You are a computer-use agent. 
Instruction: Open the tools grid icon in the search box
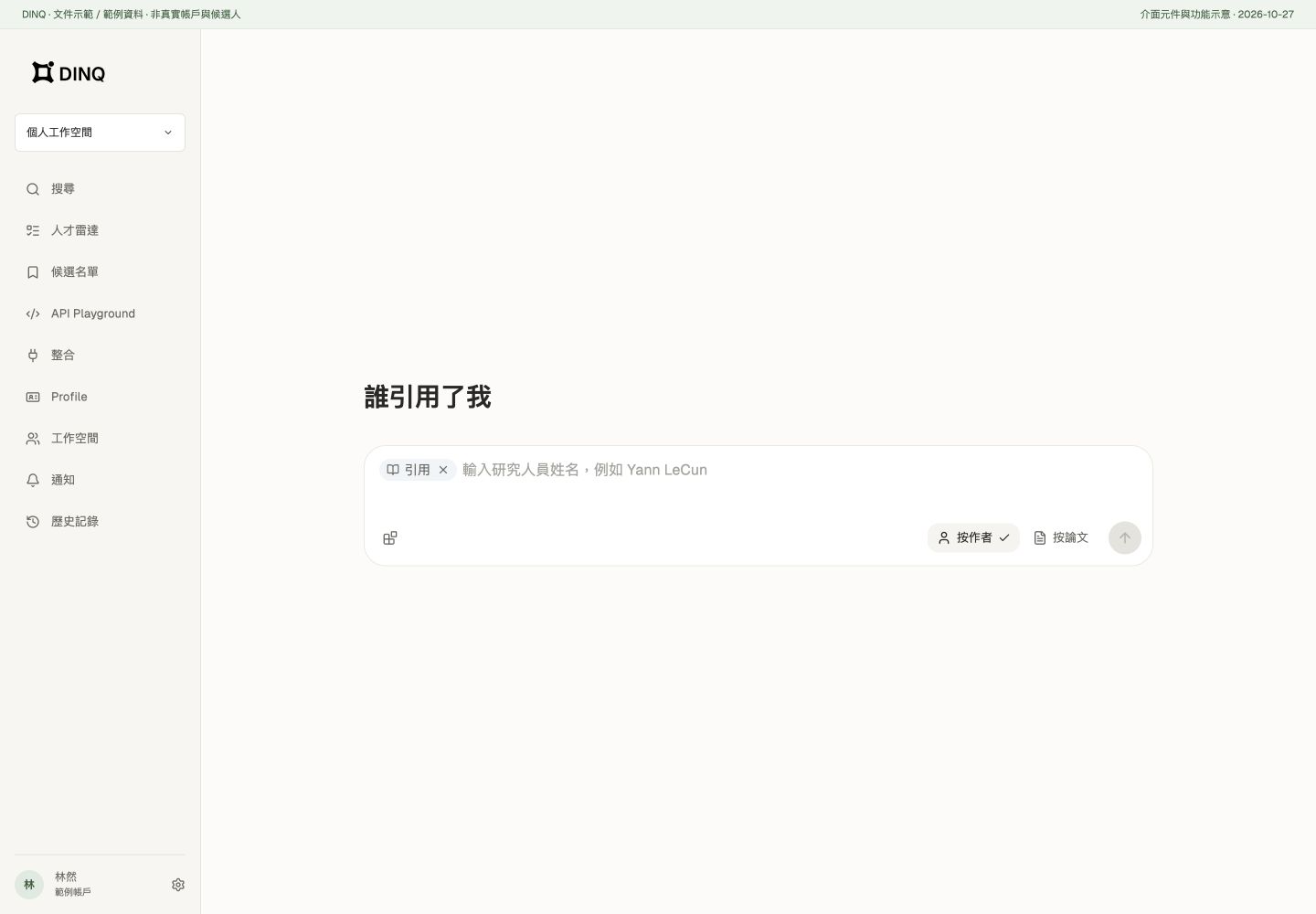click(x=390, y=538)
